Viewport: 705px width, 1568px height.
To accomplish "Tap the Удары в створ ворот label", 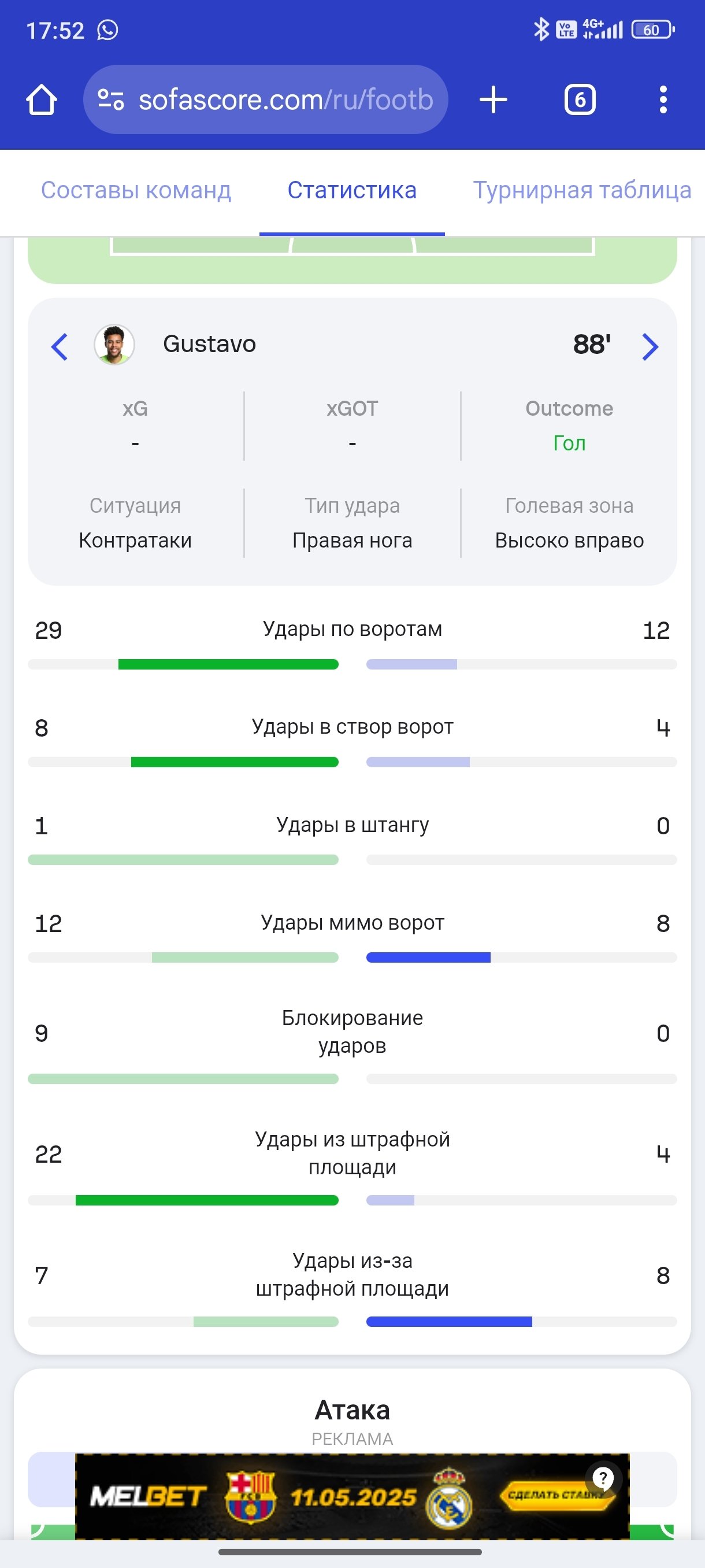I will coord(352,727).
